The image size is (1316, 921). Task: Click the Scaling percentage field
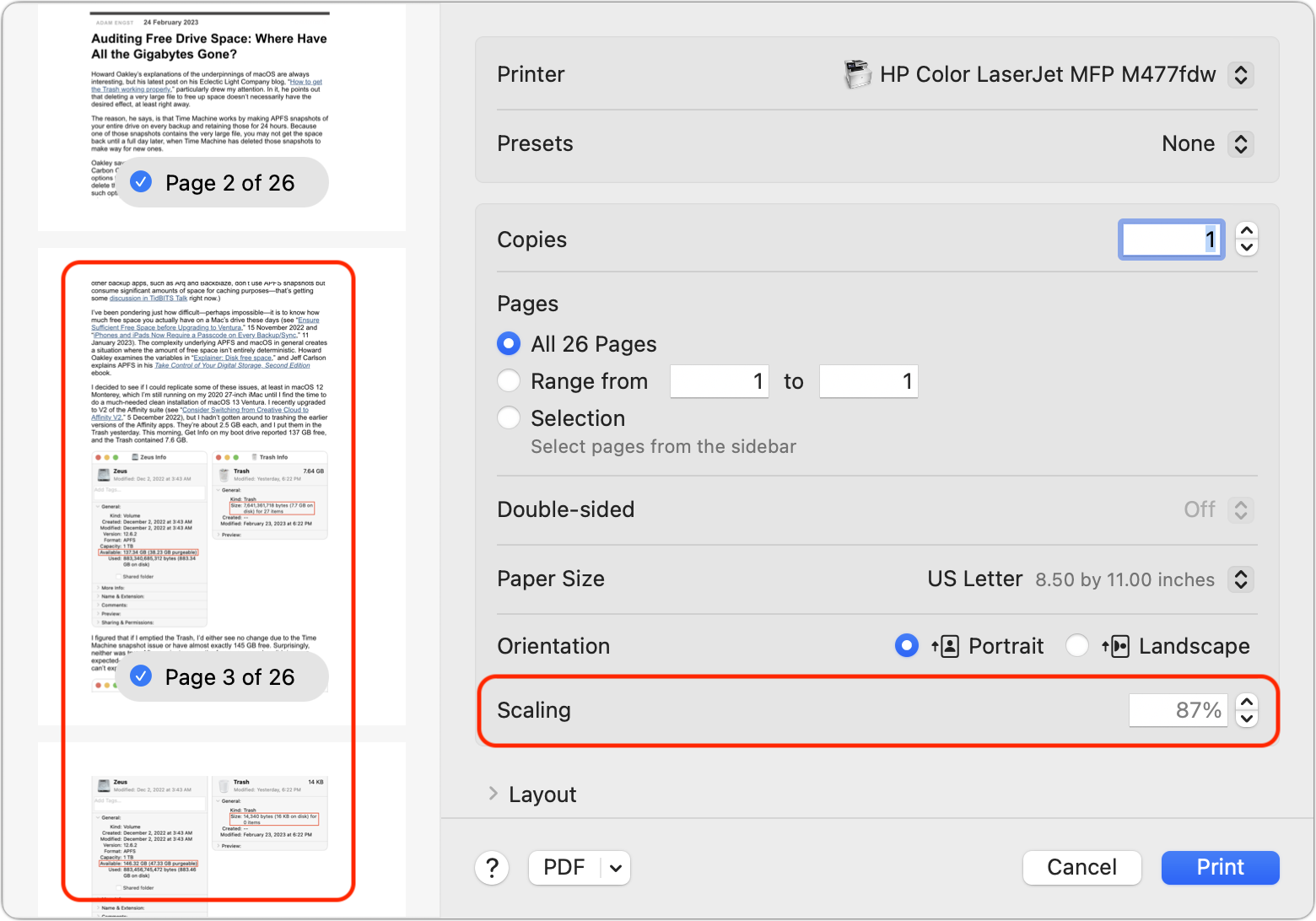click(x=1178, y=710)
